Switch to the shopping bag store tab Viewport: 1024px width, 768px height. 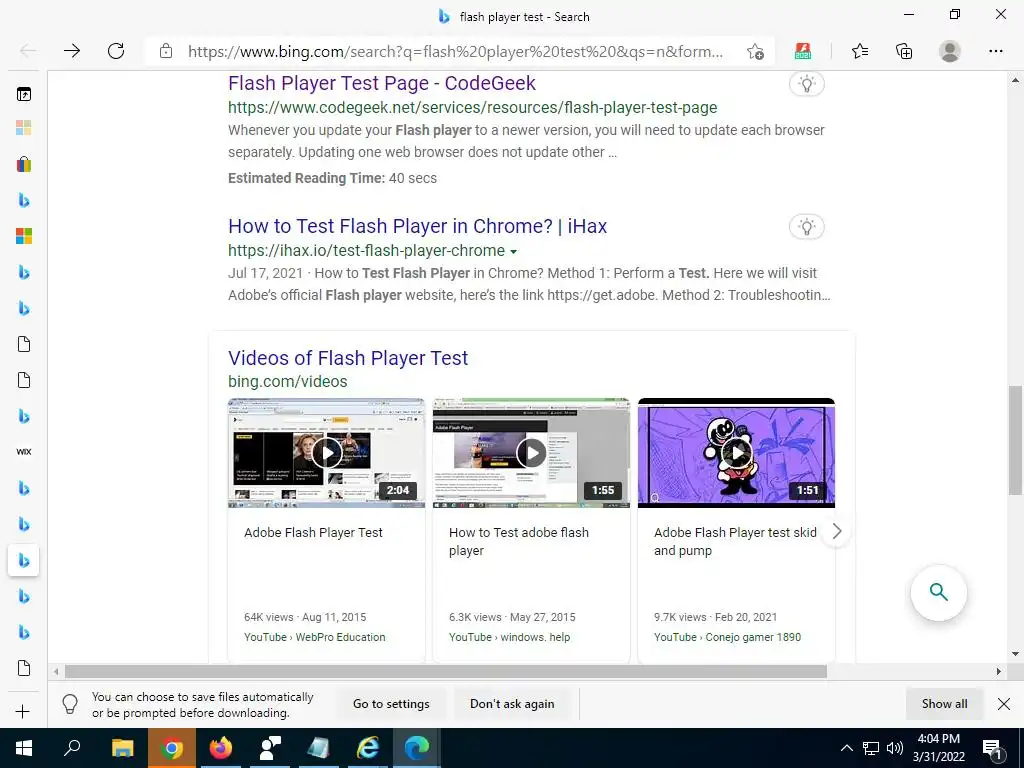(24, 164)
